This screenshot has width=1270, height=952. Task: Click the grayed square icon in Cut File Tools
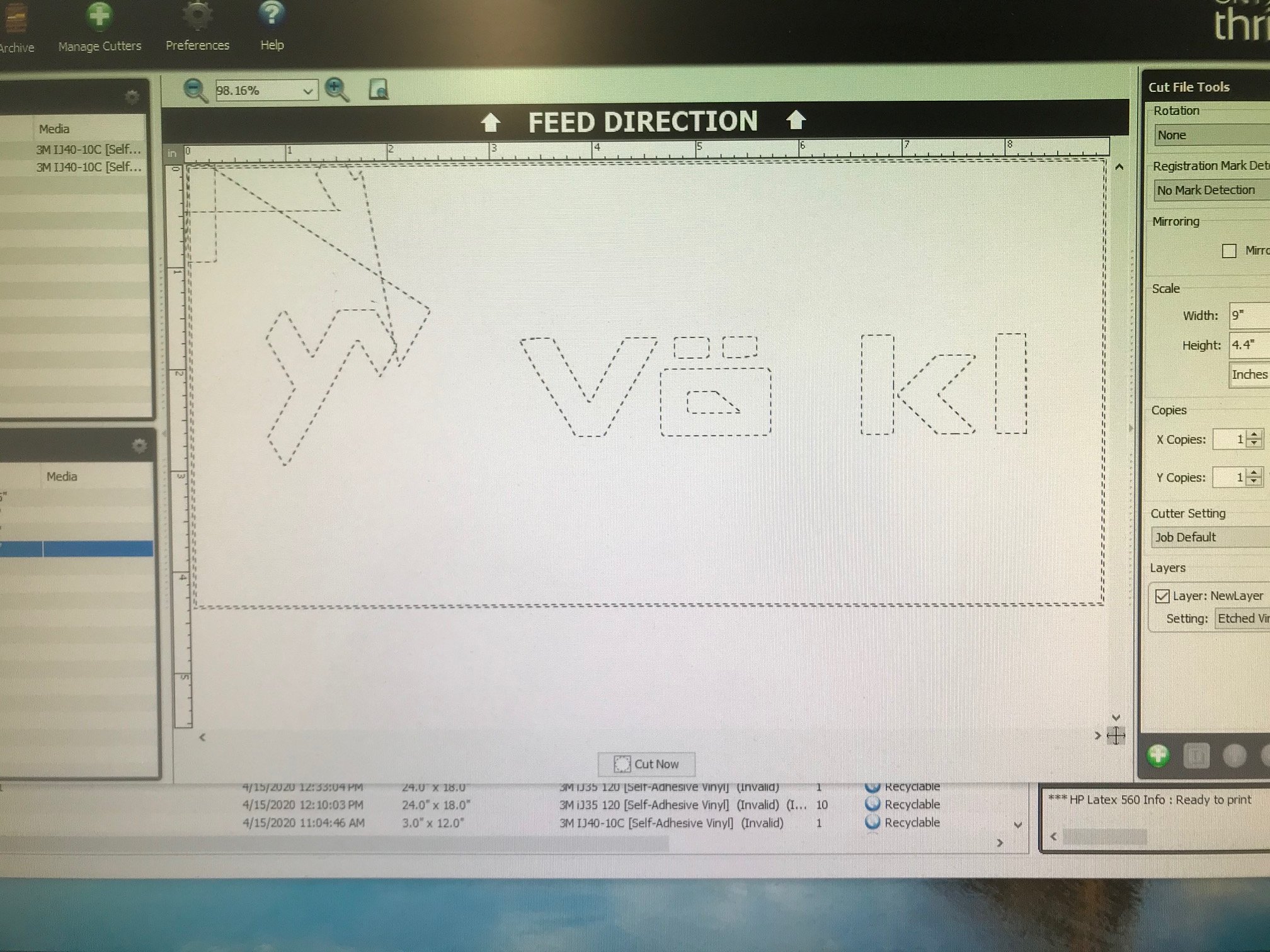tap(1196, 756)
